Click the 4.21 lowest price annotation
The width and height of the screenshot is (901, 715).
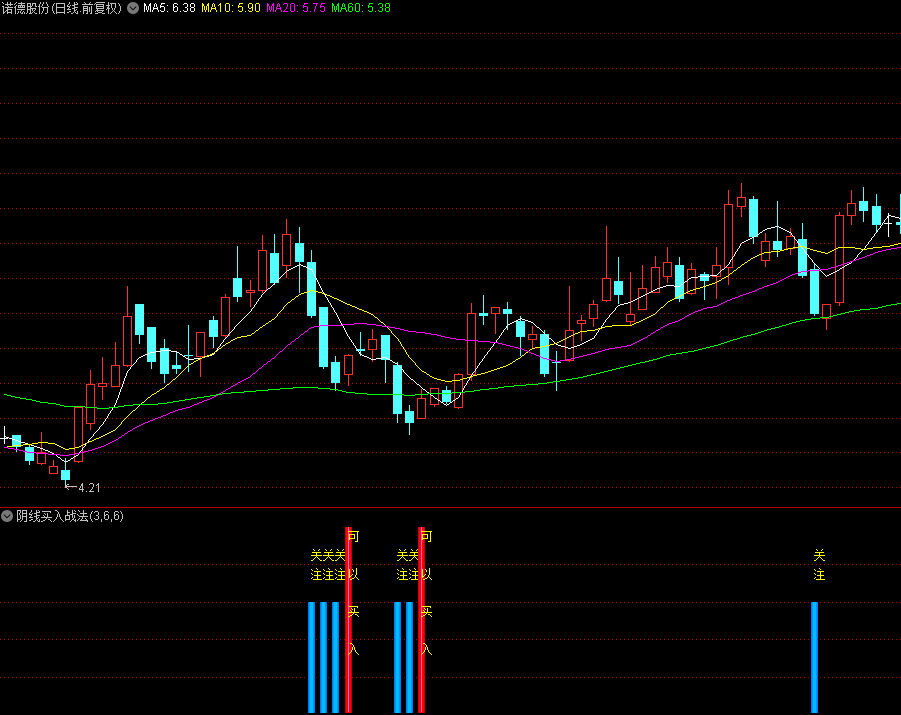pyautogui.click(x=89, y=488)
